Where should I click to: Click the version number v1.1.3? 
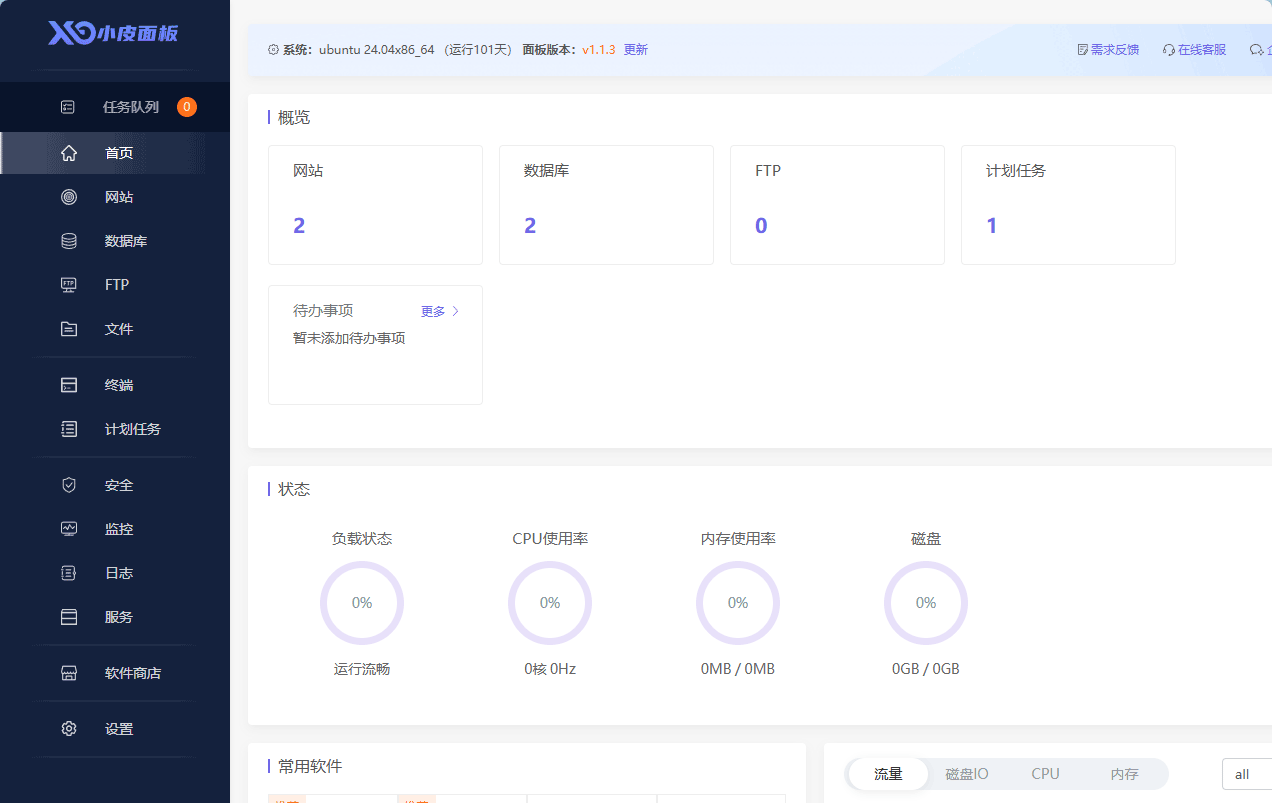tap(599, 49)
